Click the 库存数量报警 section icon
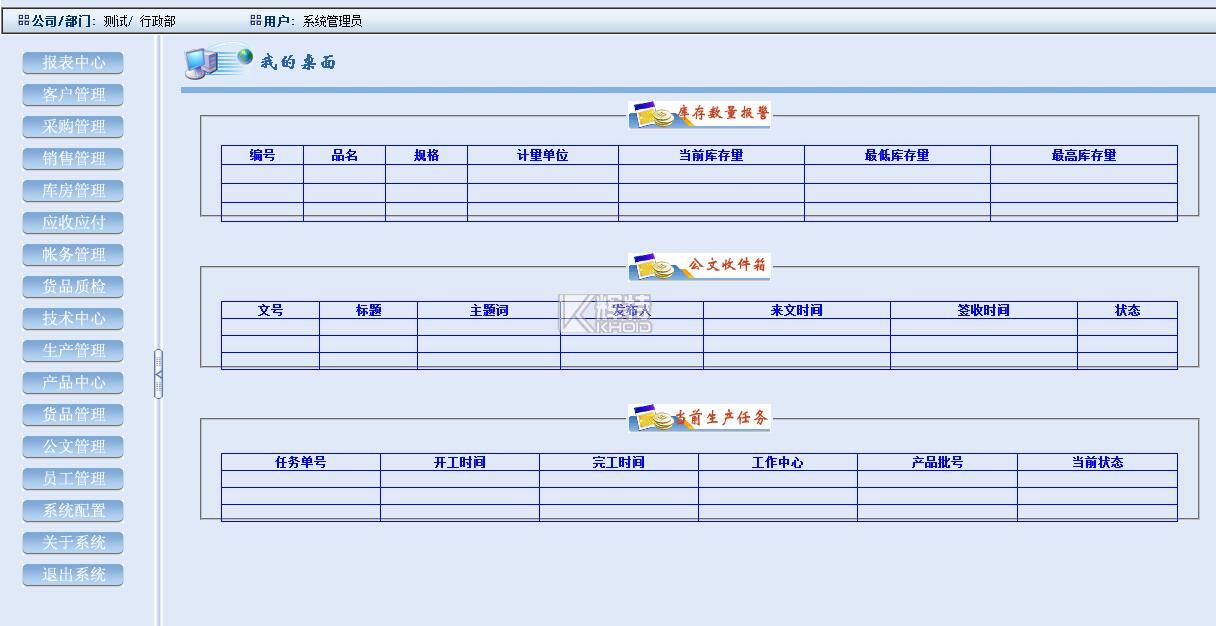 tap(653, 114)
